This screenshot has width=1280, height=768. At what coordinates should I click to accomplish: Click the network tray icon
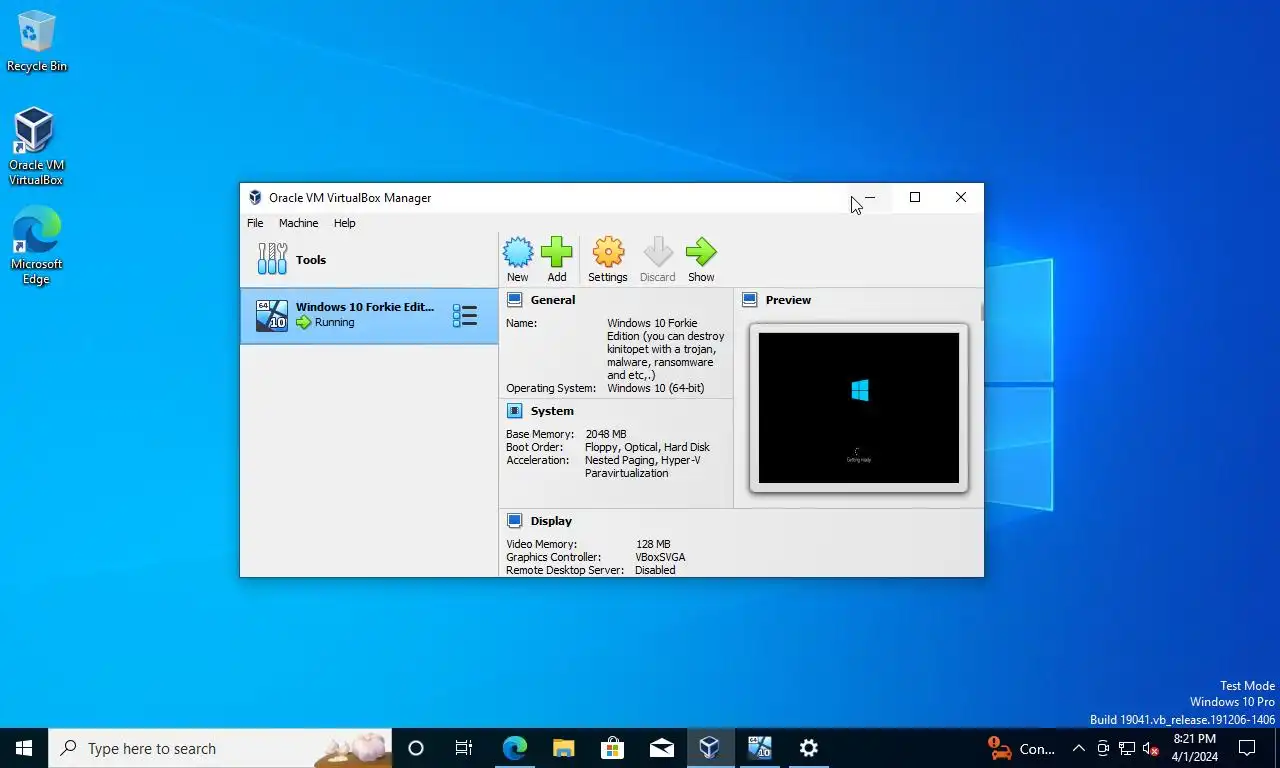(x=1127, y=748)
